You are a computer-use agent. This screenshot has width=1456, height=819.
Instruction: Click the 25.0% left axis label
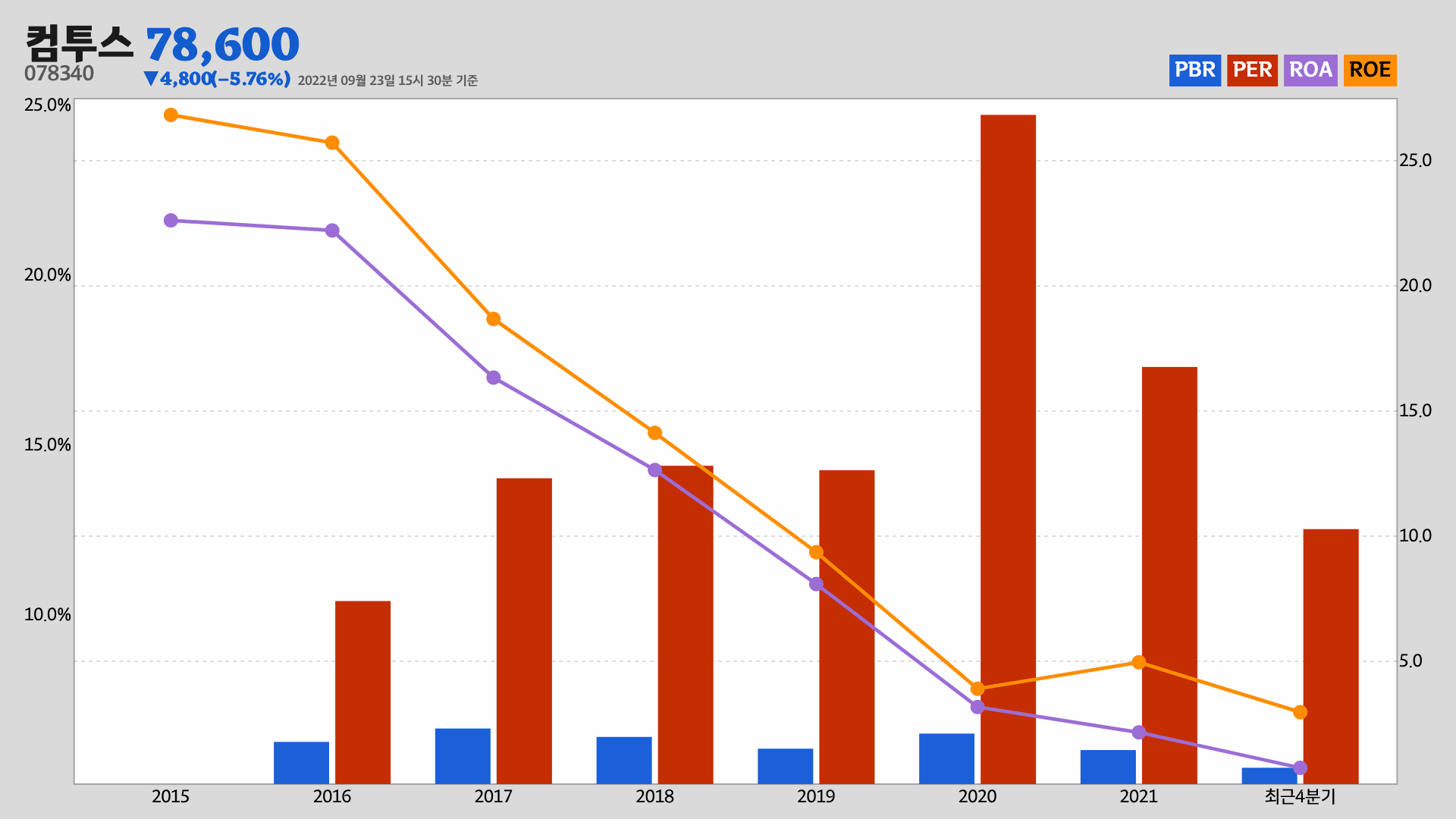pos(48,105)
